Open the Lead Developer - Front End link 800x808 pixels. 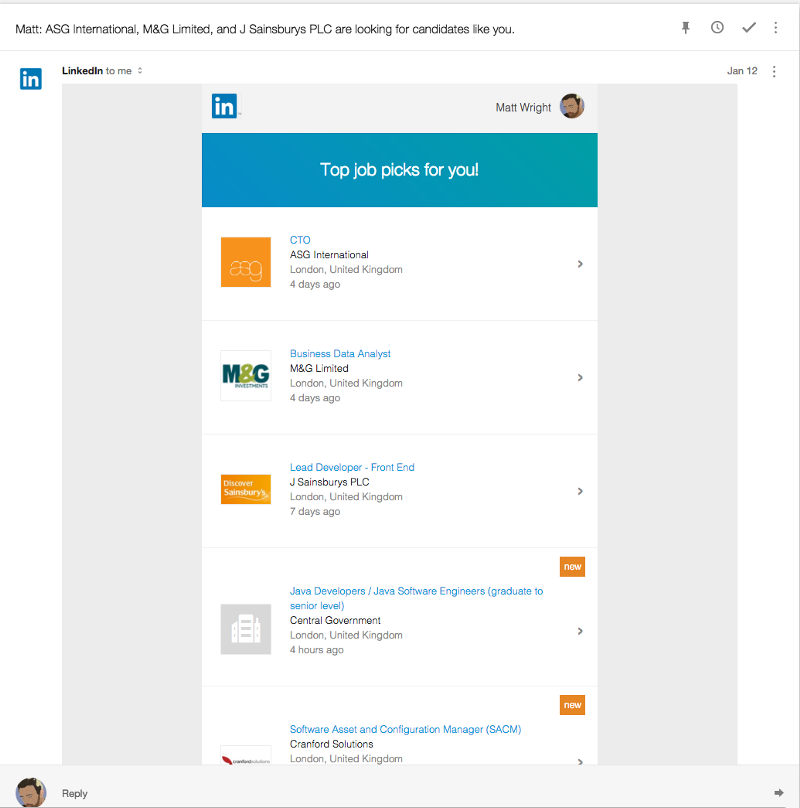point(352,467)
